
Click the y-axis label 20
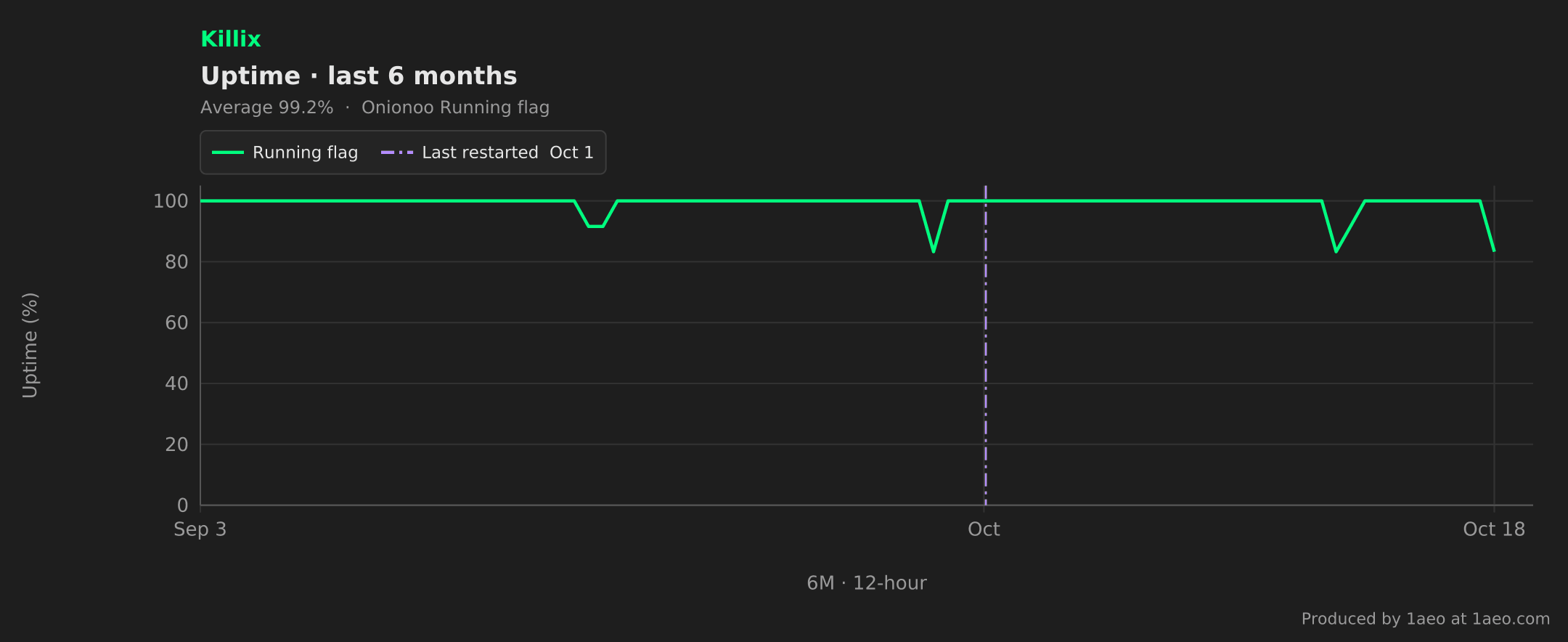(176, 444)
